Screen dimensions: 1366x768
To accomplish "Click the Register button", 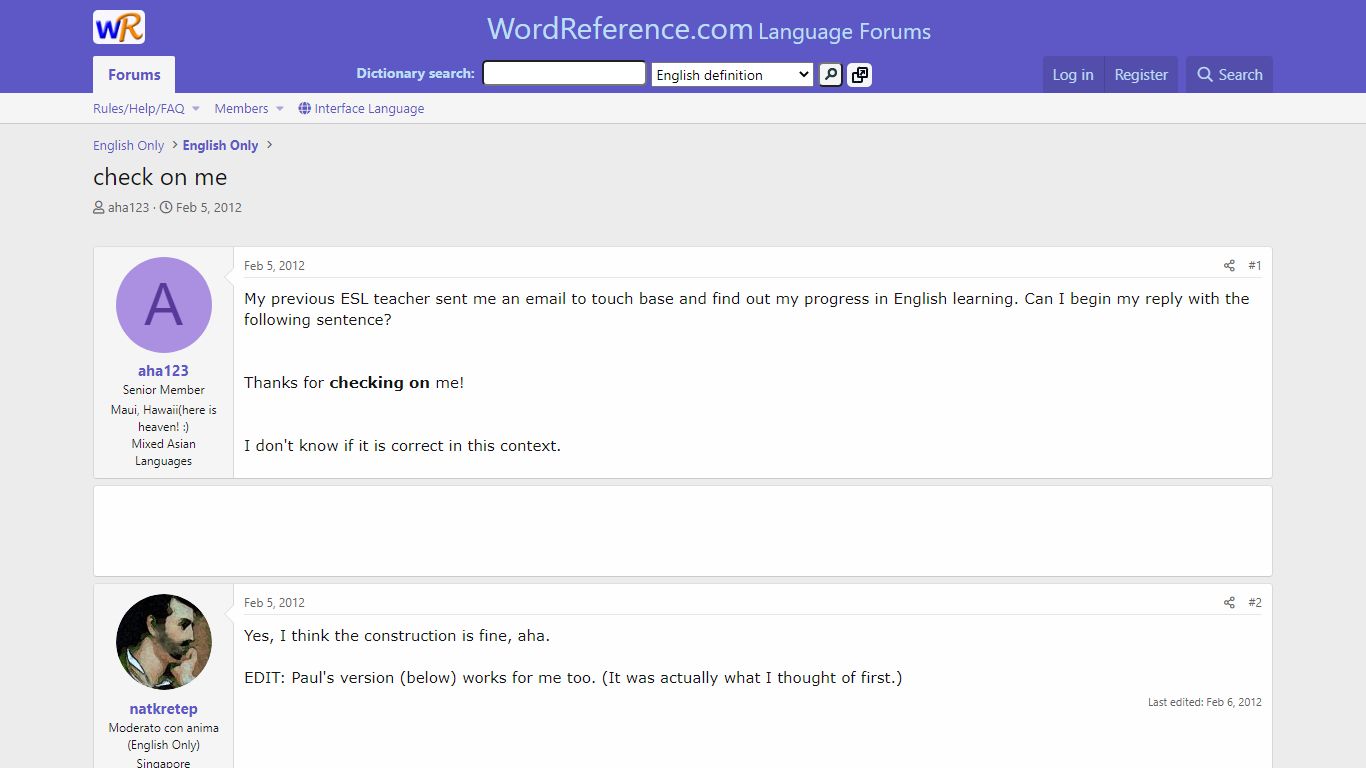I will click(1141, 75).
